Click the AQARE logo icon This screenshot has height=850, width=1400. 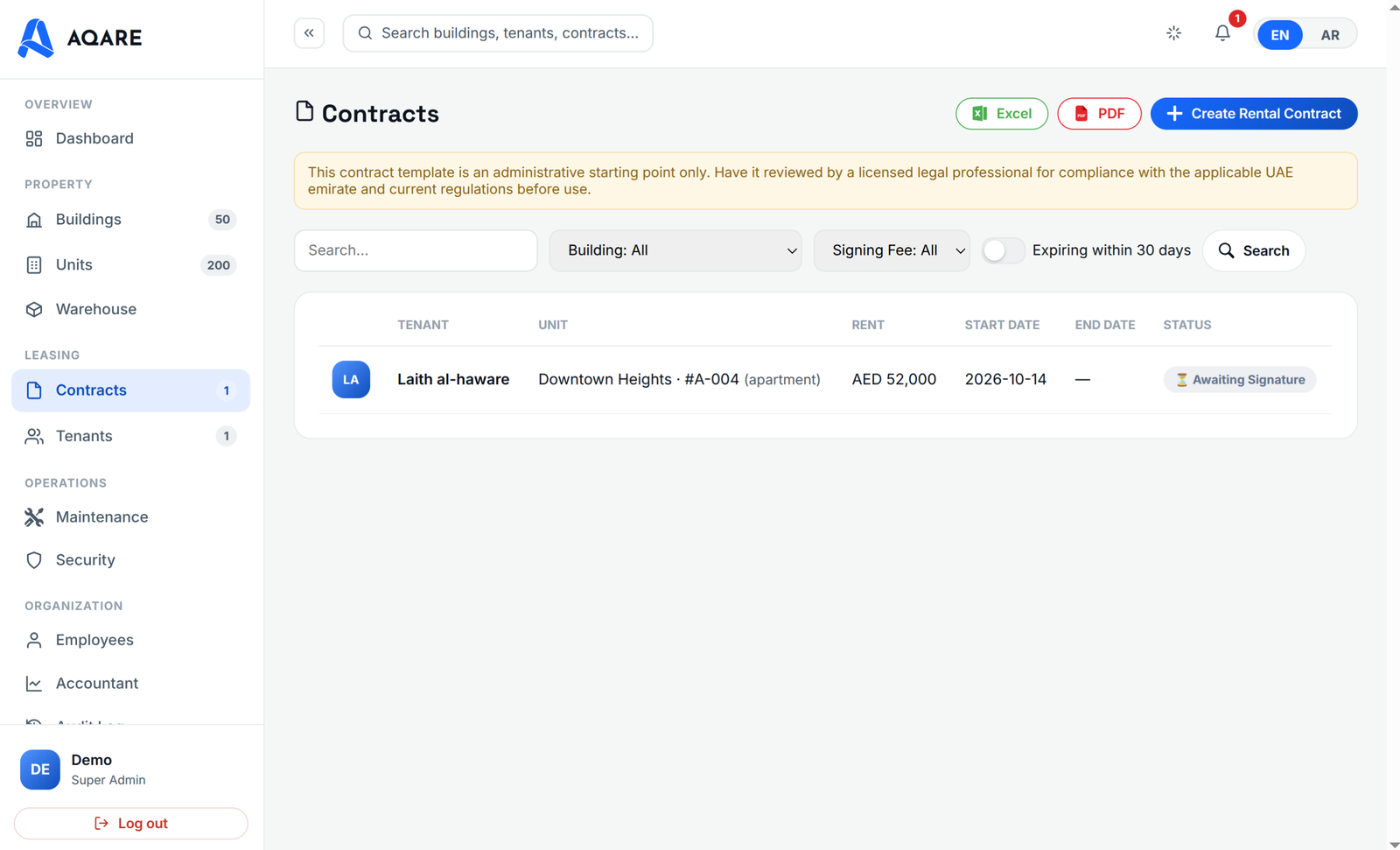pos(36,38)
